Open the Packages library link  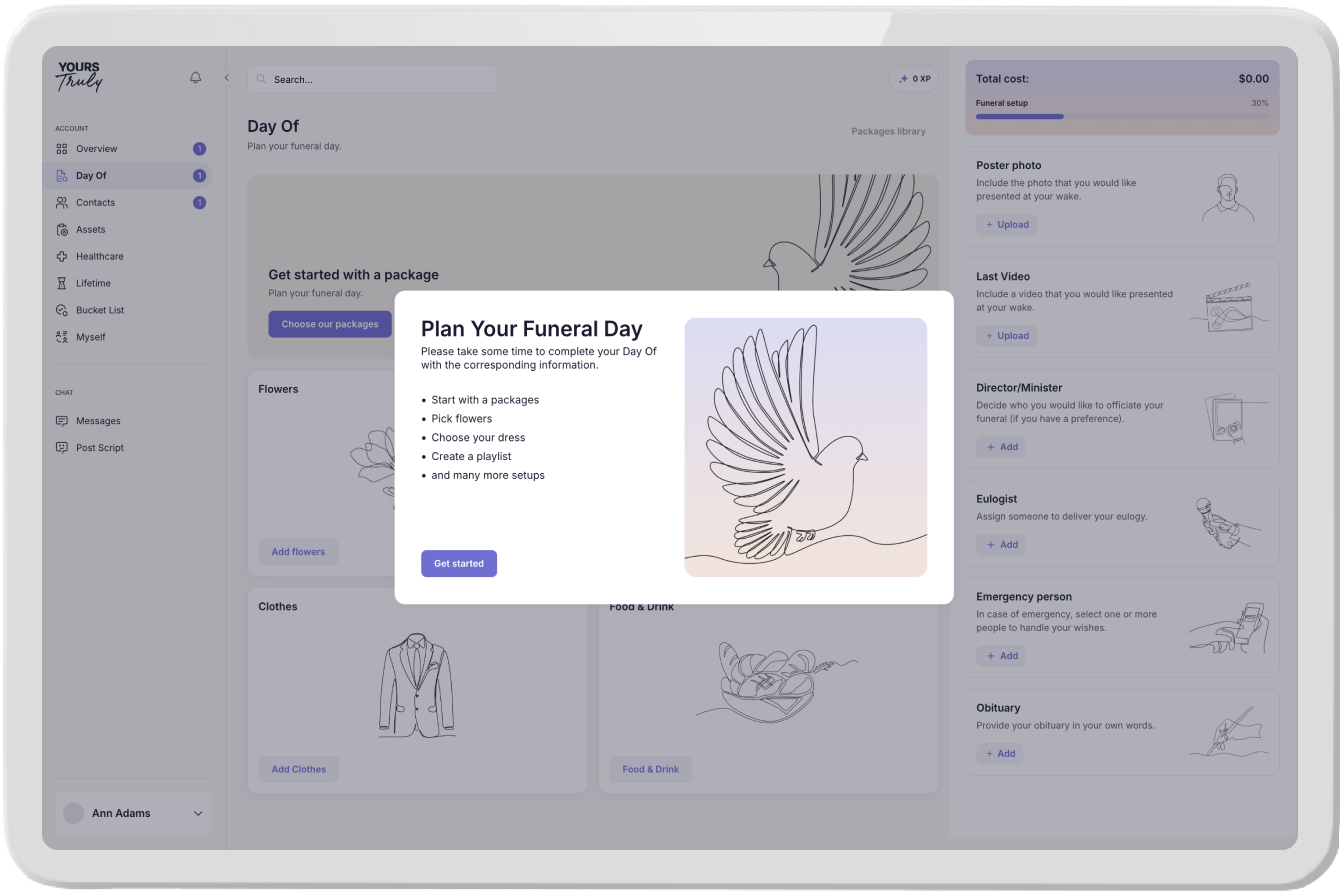tap(888, 131)
